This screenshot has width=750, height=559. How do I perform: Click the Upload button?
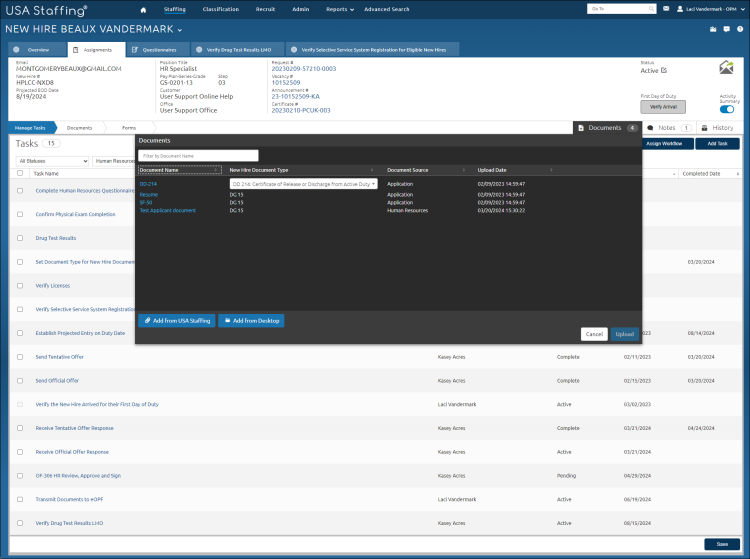coord(625,334)
